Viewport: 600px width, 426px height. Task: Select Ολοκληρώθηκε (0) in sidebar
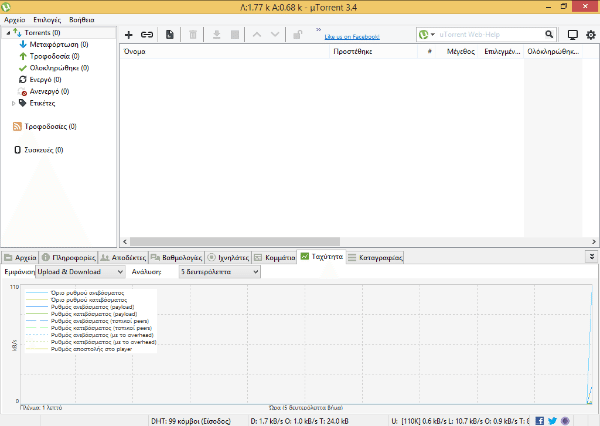tap(59, 68)
